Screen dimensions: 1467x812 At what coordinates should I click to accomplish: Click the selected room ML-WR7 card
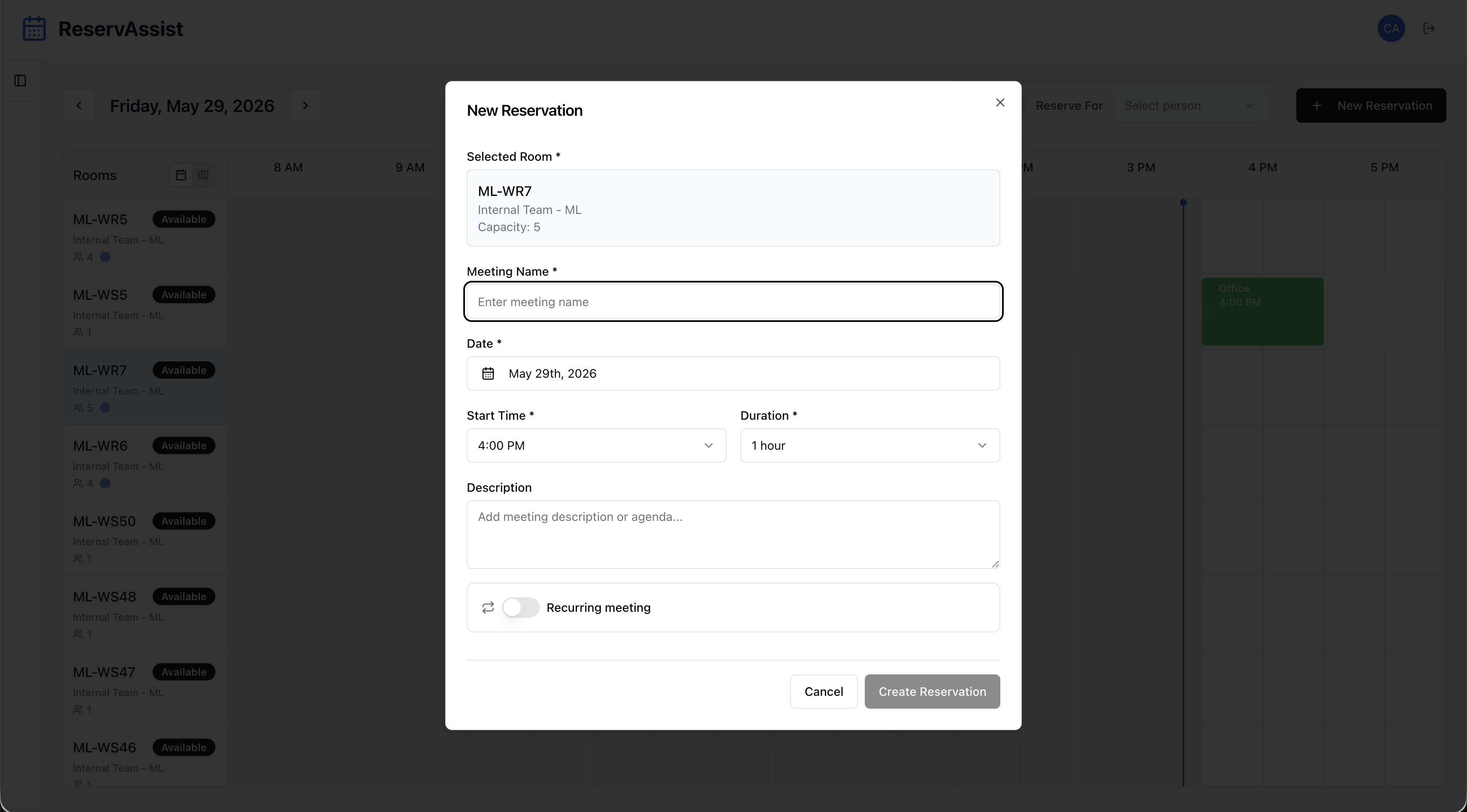733,208
